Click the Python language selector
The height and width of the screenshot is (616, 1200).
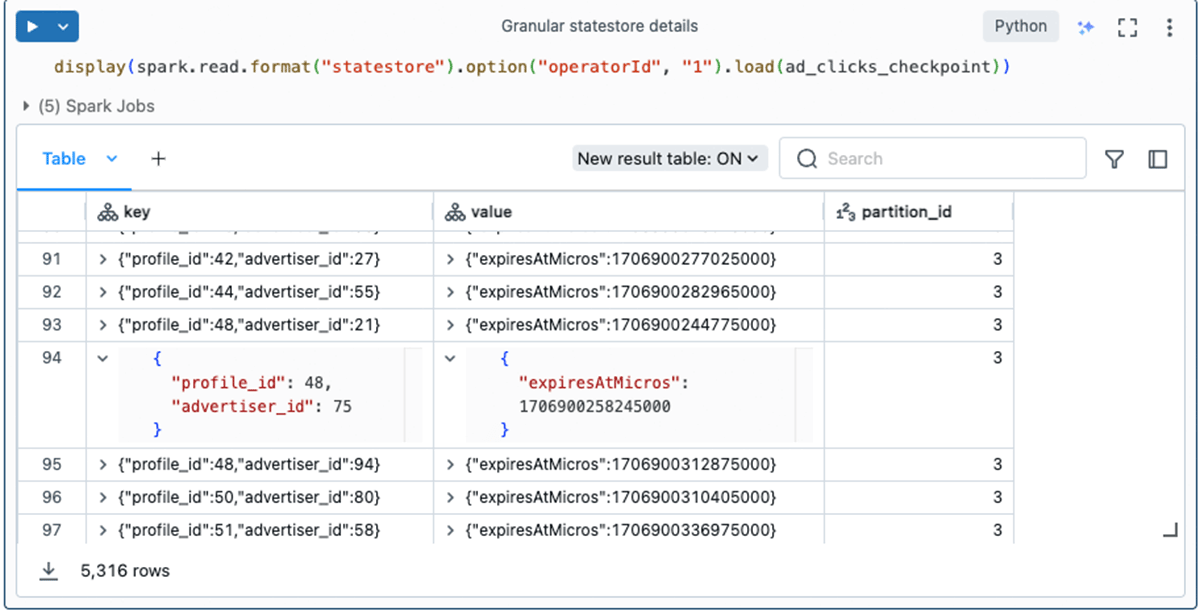tap(1020, 27)
